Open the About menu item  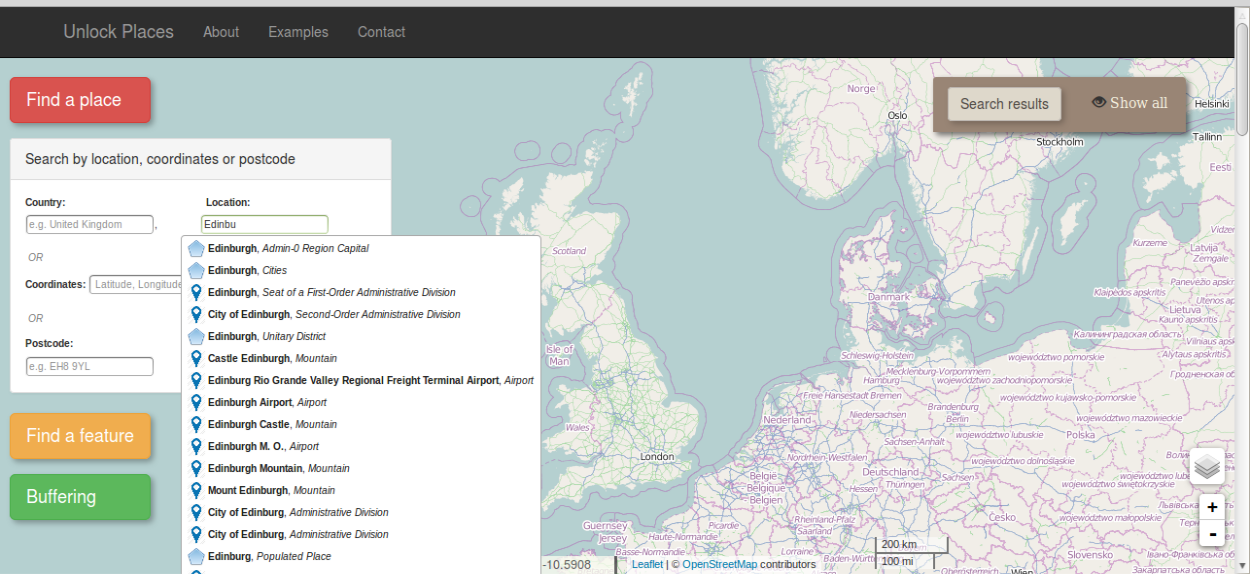click(221, 32)
